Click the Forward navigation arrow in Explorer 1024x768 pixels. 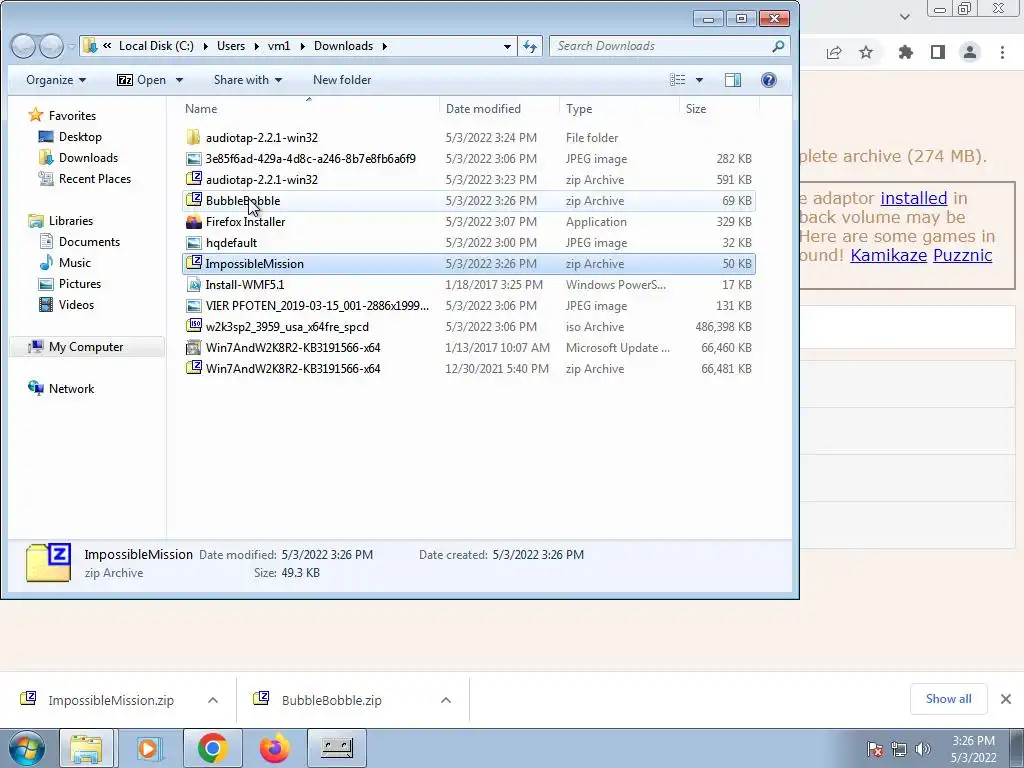(x=52, y=46)
